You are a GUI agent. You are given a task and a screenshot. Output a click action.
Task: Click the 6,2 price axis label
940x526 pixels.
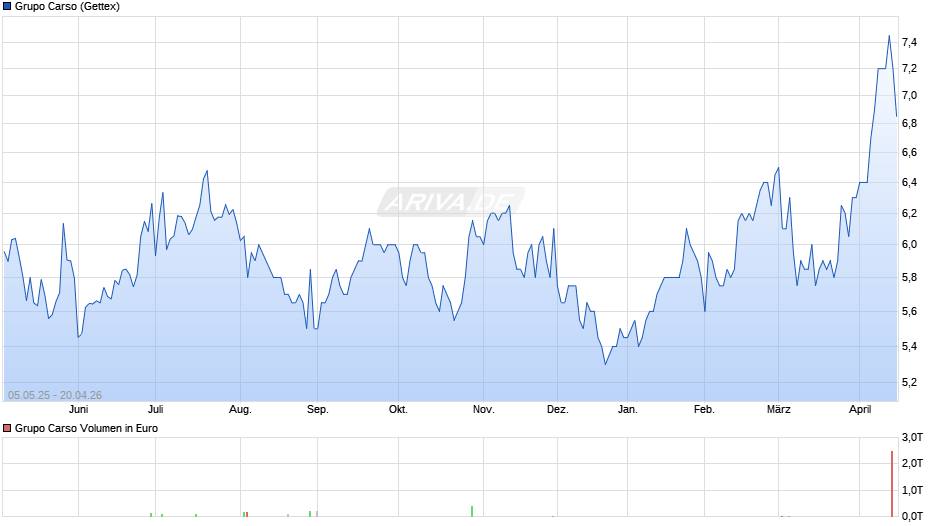pos(909,214)
